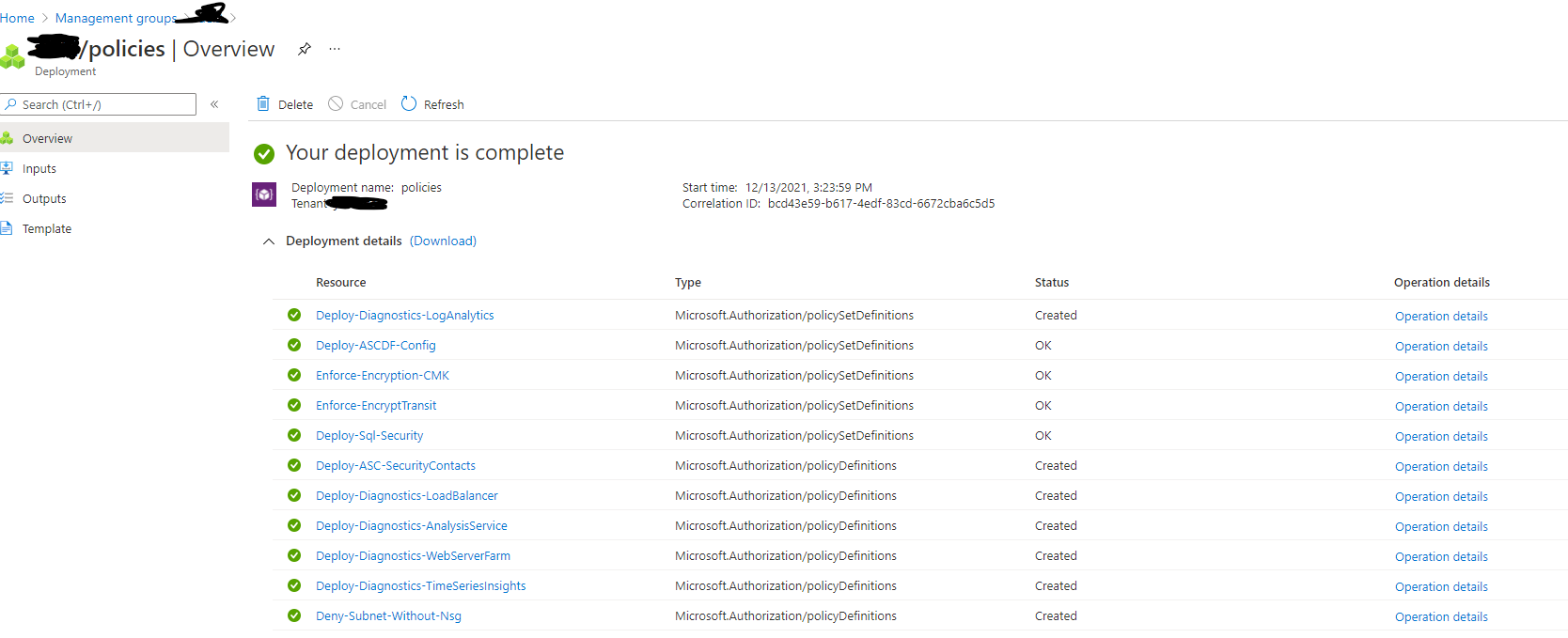Click the Refresh circular arrow icon
Screen dimensions: 1568x638
[409, 103]
